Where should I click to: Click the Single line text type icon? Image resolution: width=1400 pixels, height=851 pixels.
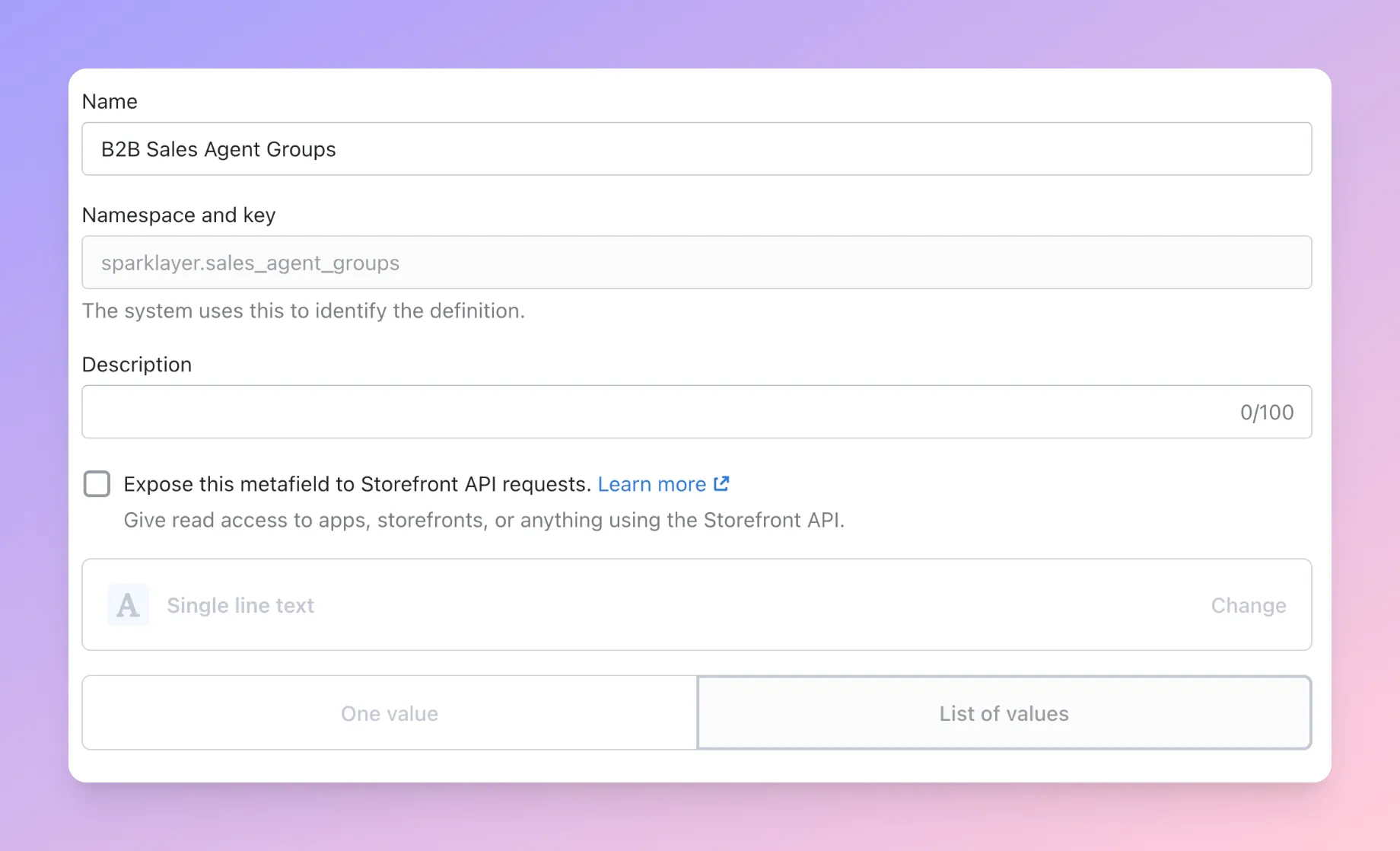pos(128,605)
